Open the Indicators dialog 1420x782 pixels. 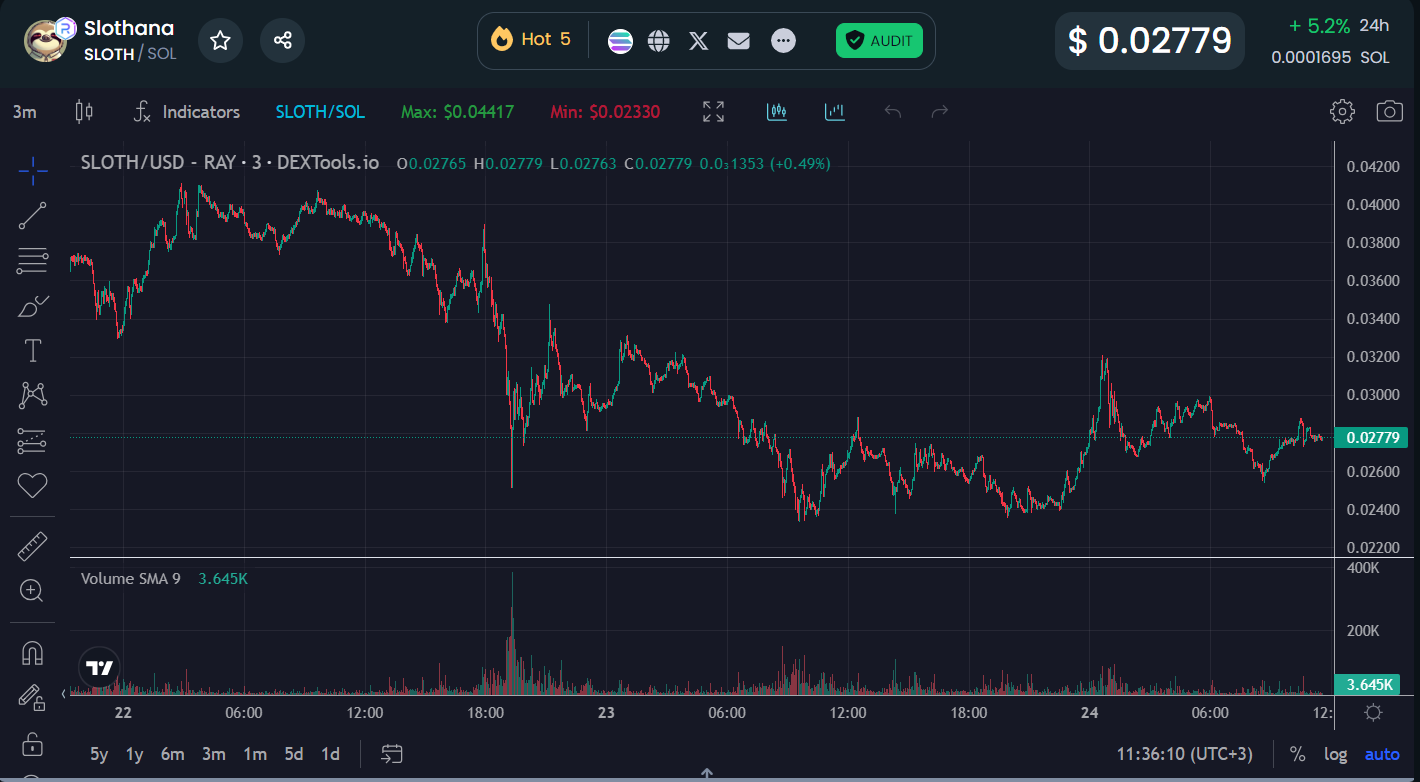point(187,112)
